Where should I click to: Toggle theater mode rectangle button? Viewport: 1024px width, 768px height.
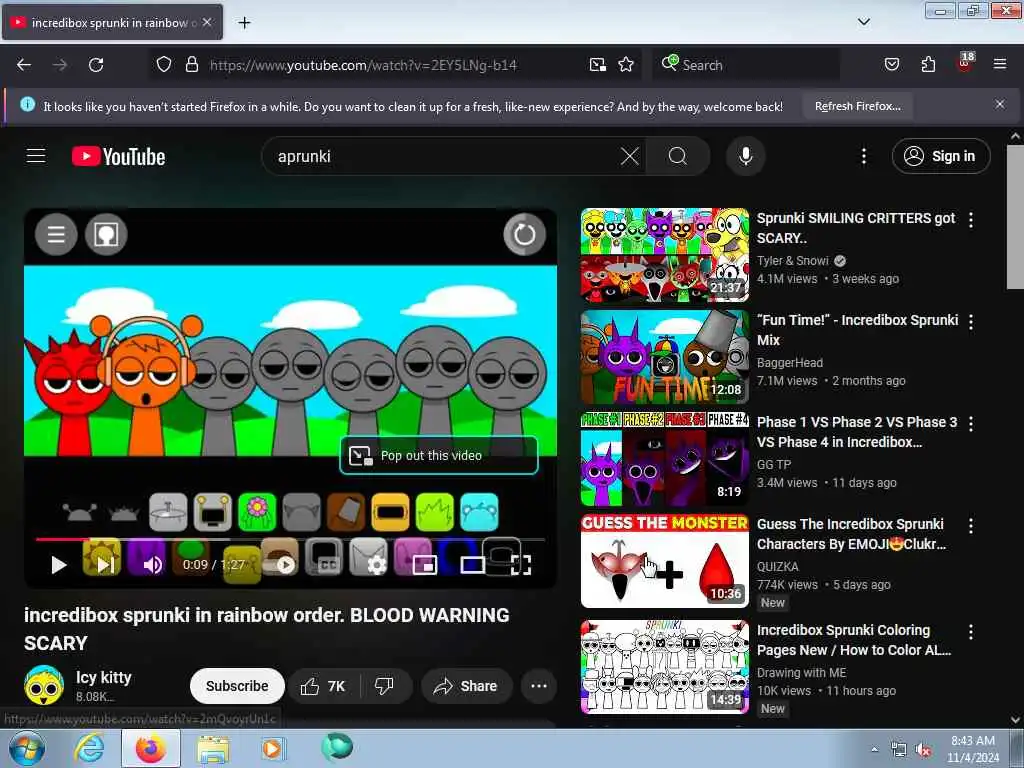pos(472,565)
